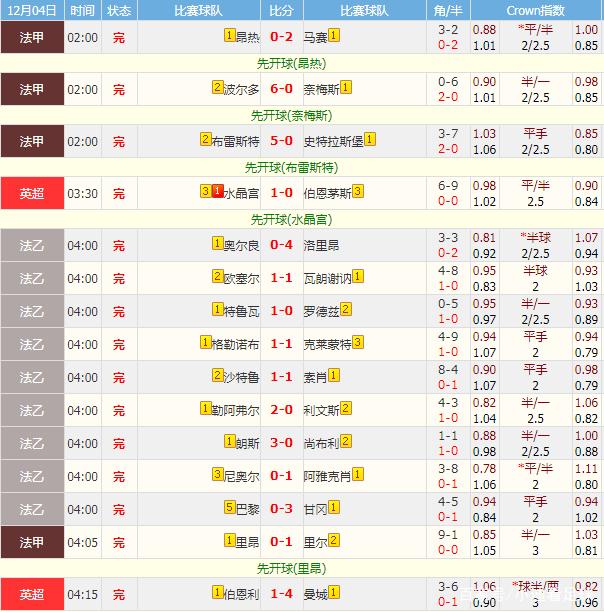This screenshot has width=604, height=612.
Task: Click the yellow card badge beside 伯恩茅斯
Action: 358,191
